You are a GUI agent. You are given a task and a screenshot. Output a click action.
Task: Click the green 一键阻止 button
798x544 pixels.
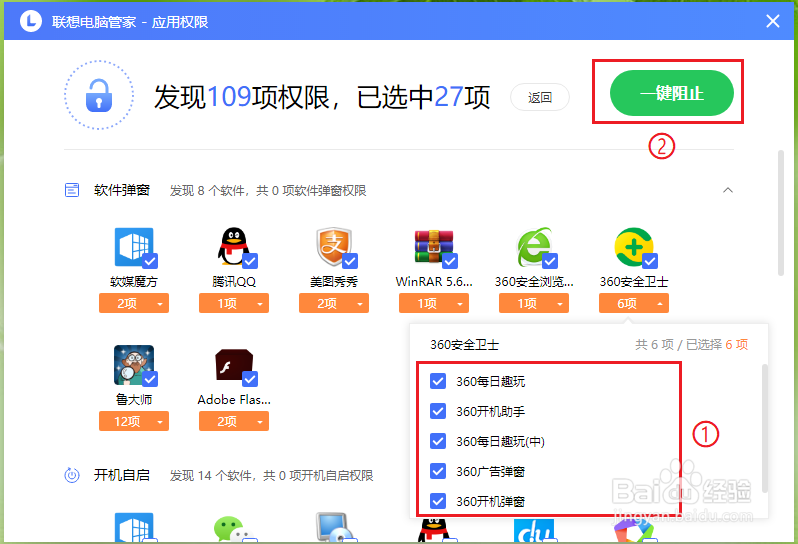coord(672,93)
